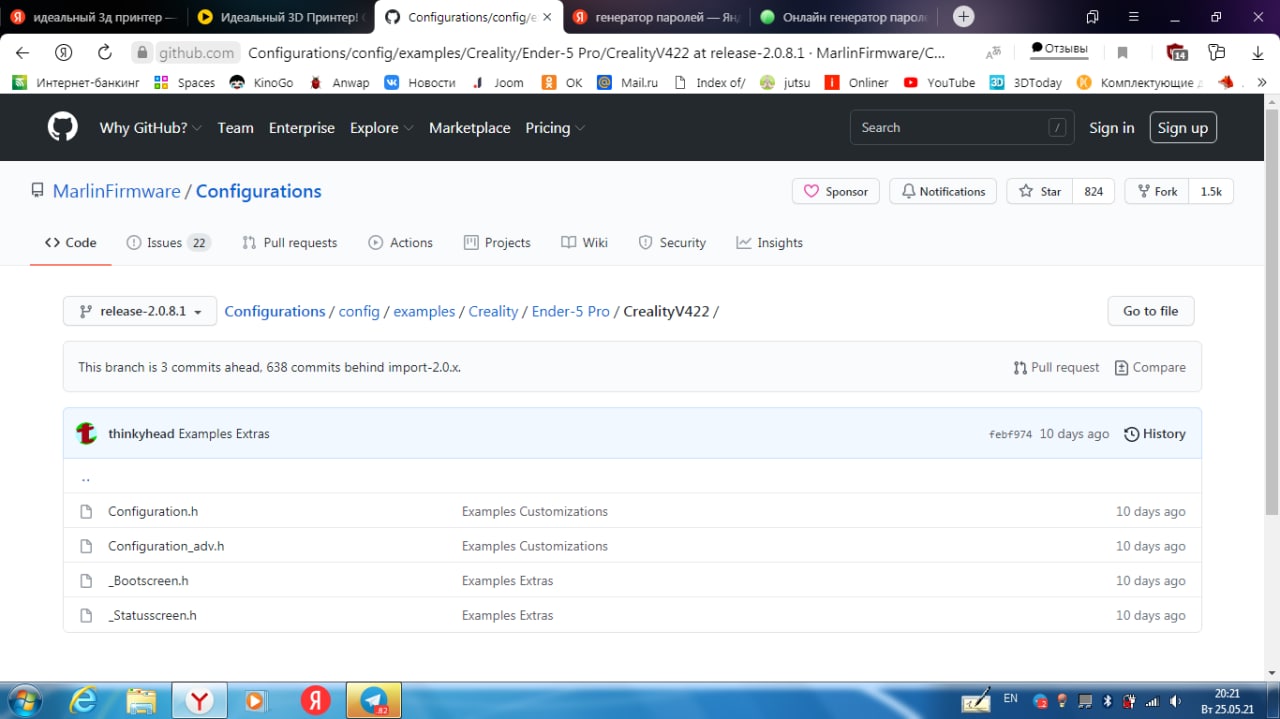
Task: Go up to parent directory '..'
Action: point(86,477)
